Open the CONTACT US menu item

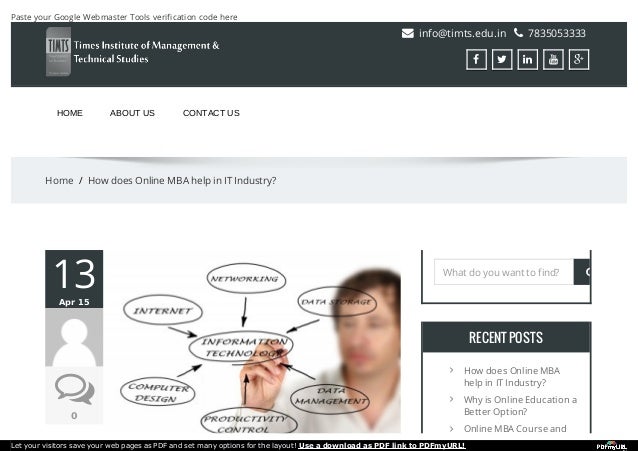pos(211,113)
